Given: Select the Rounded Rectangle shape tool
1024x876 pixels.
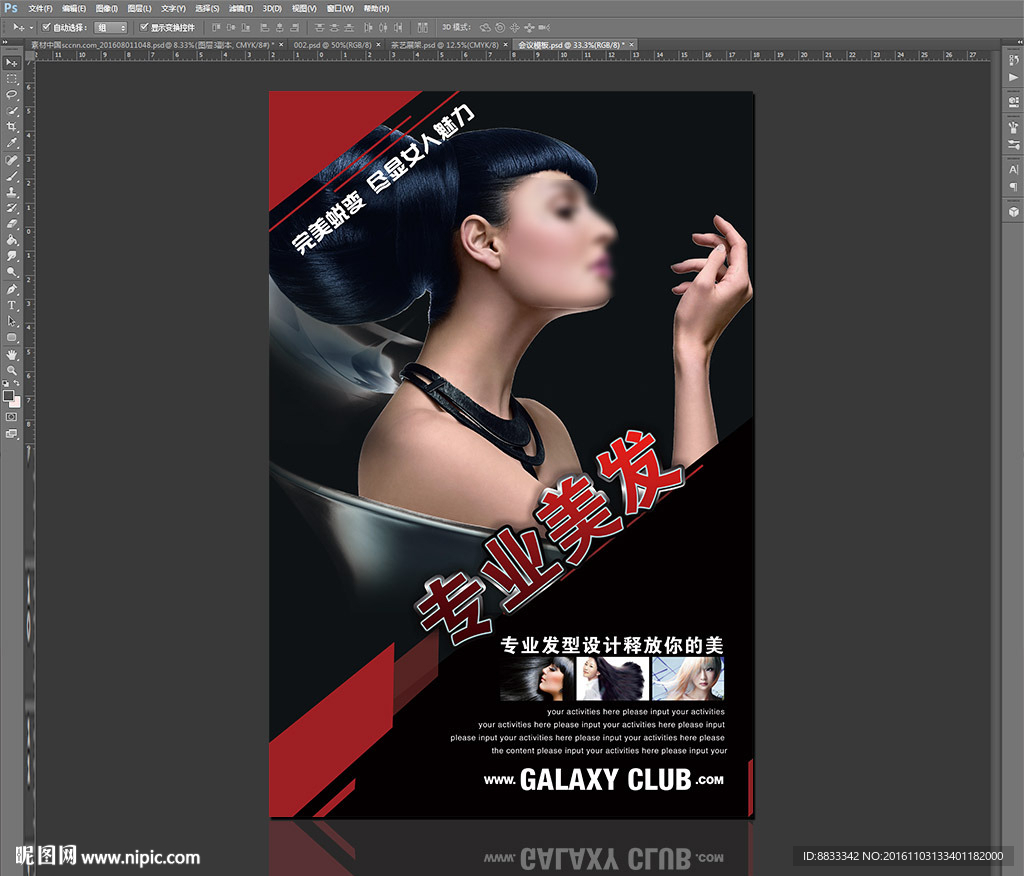Looking at the screenshot, I should (x=12, y=337).
